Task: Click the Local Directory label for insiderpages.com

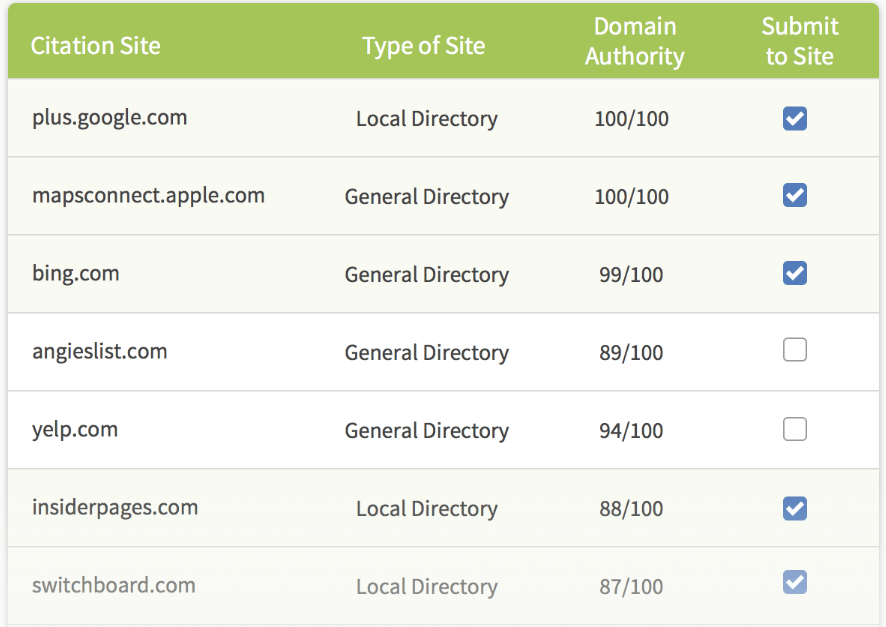Action: 426,508
